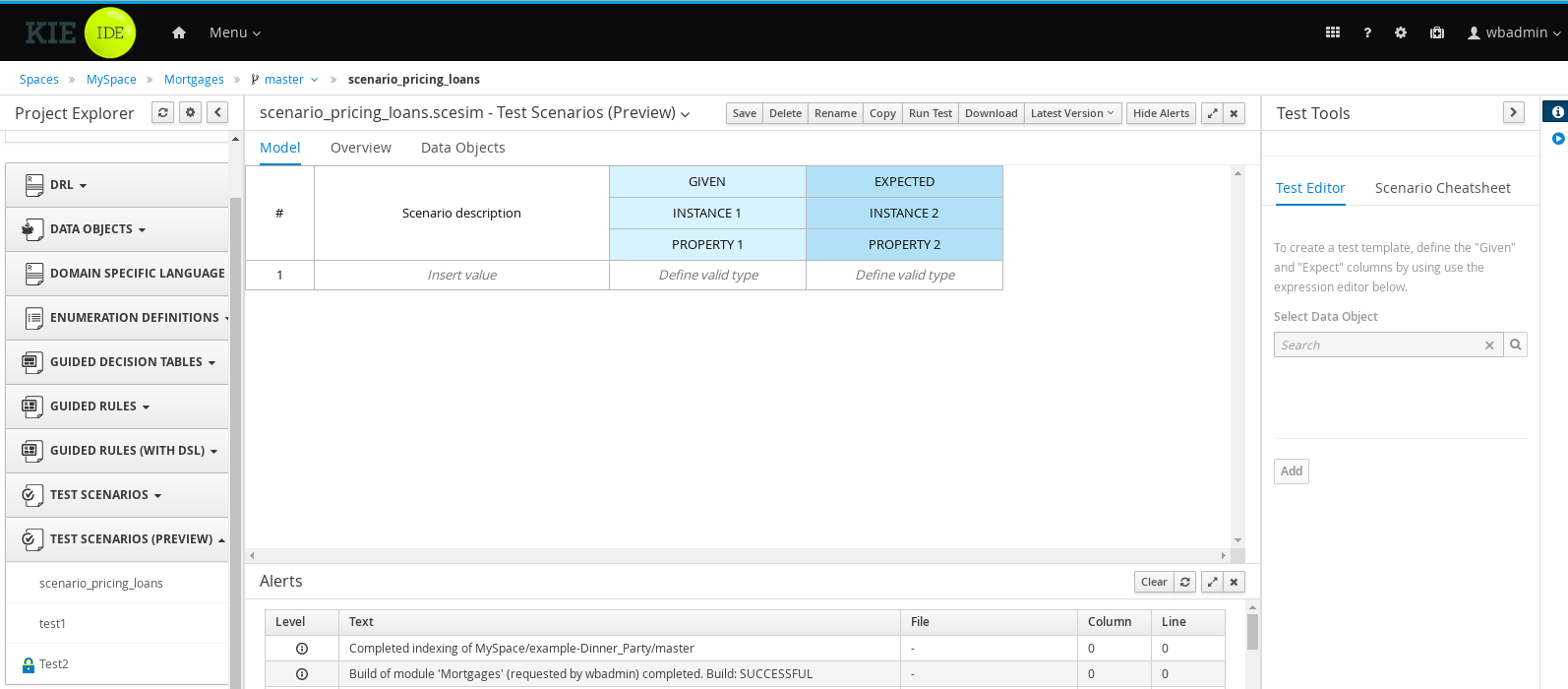Click the Test Scenarios category icon

[x=32, y=495]
